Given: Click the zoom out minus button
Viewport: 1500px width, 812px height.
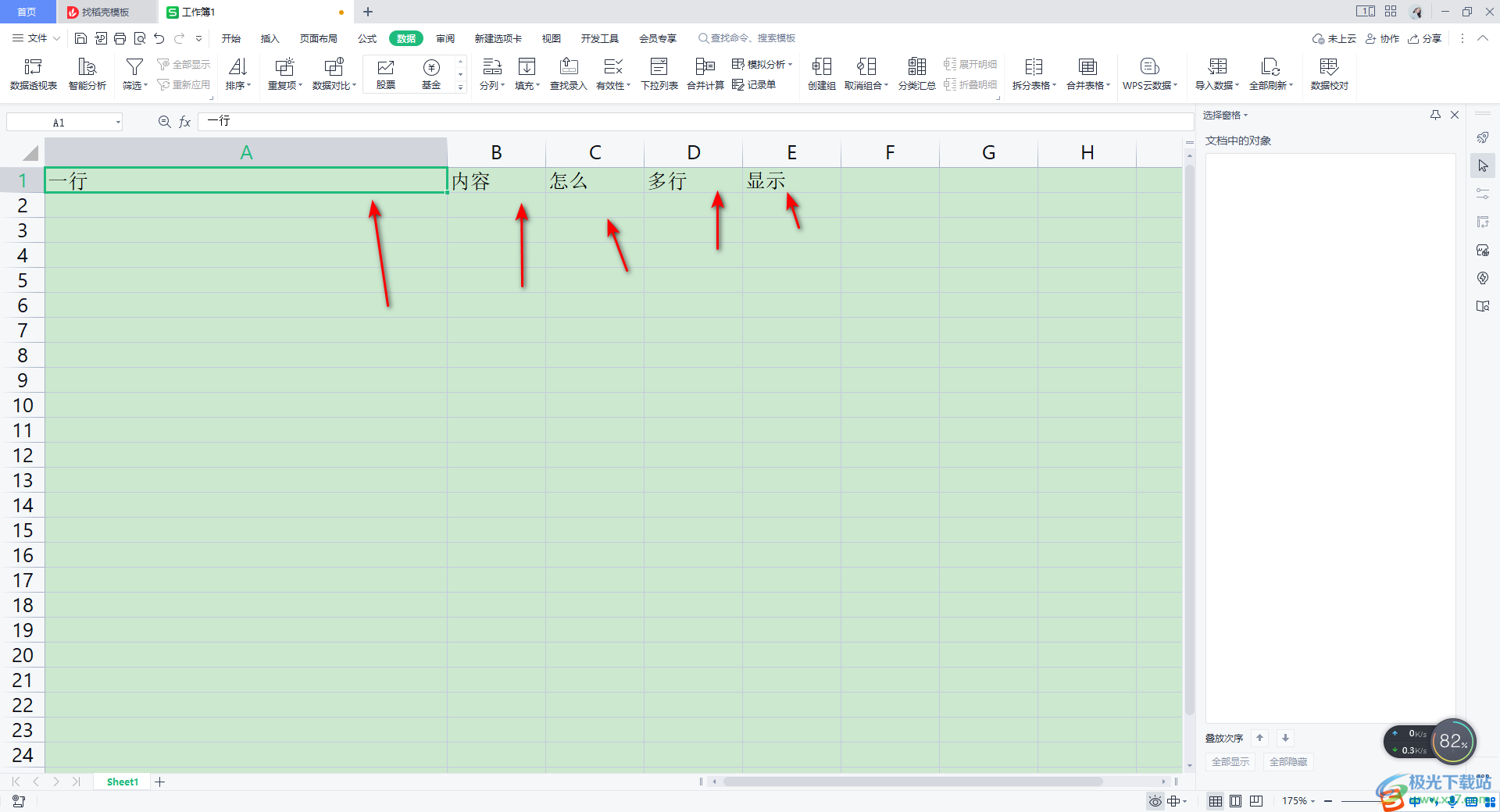Looking at the screenshot, I should click(x=1328, y=801).
